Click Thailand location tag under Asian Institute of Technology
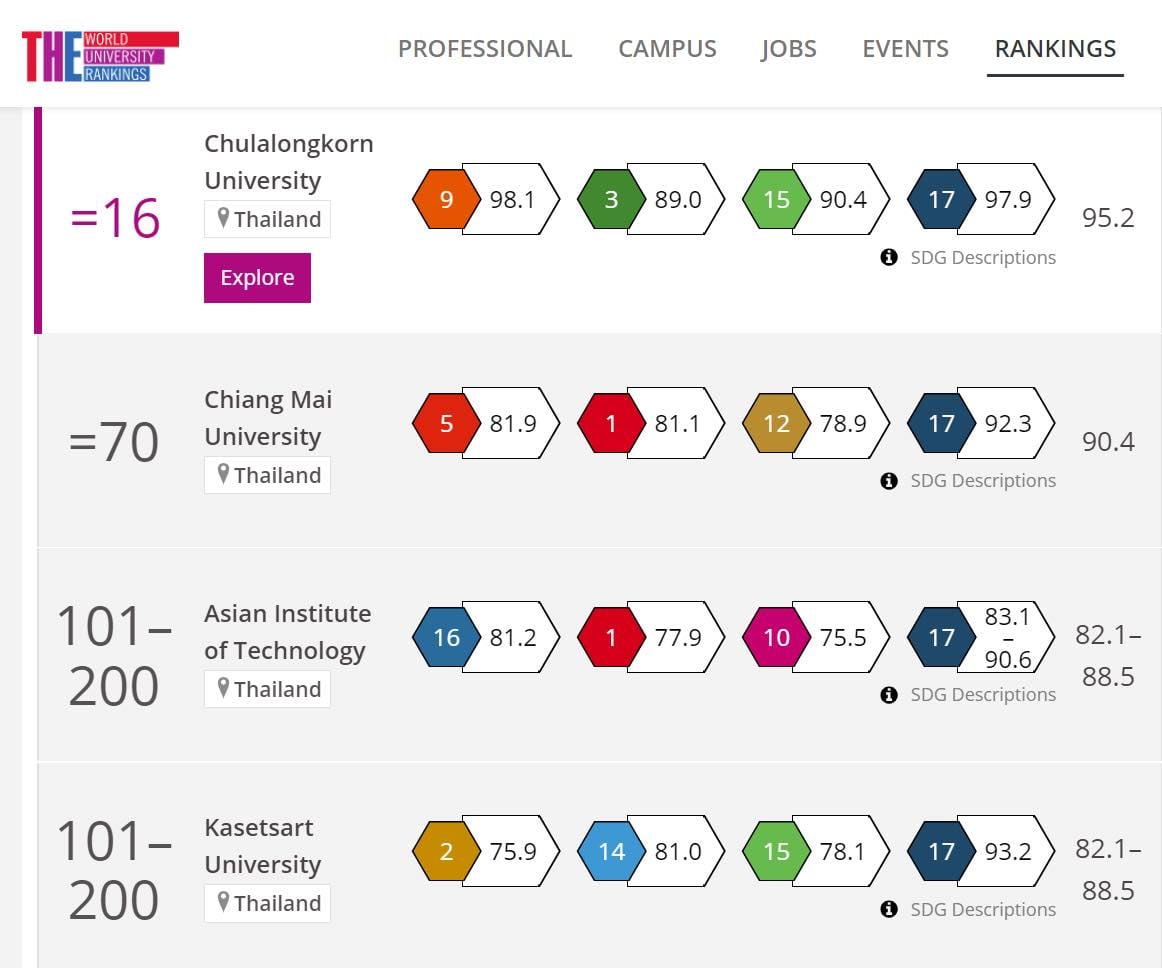Viewport: 1162px width, 968px height. coord(268,689)
